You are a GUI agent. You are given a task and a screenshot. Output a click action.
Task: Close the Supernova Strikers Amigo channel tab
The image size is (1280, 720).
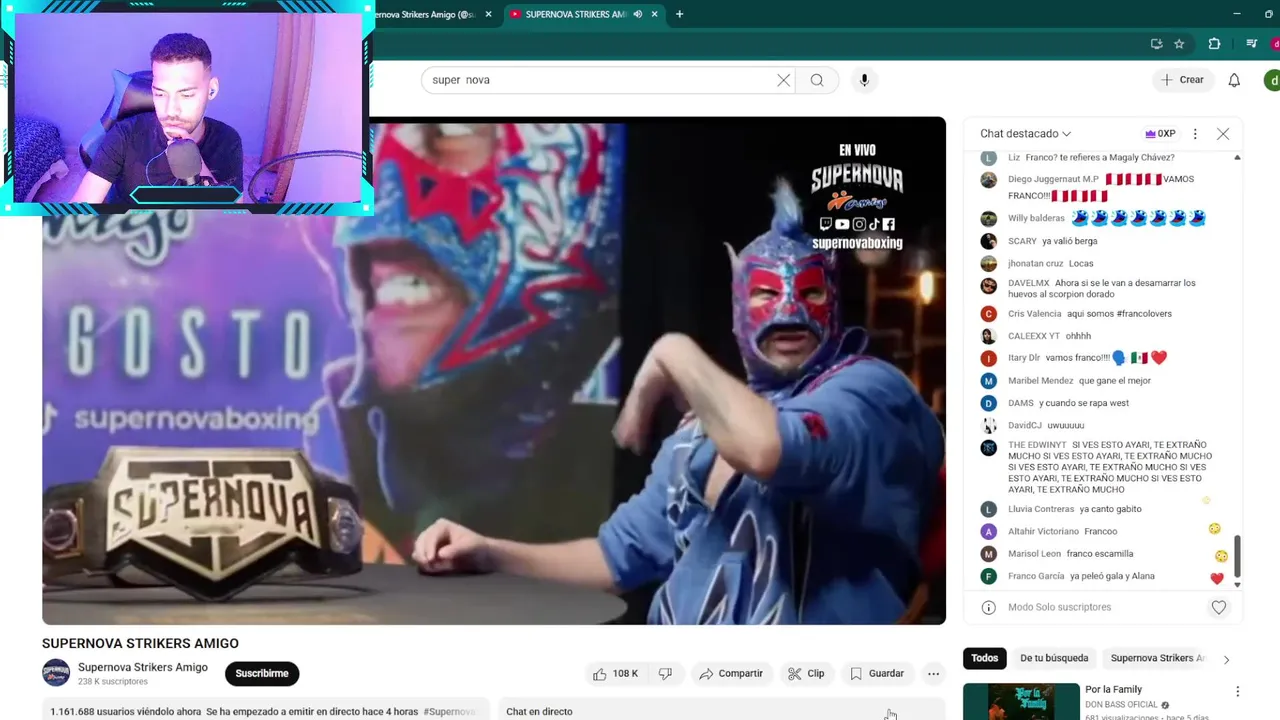488,14
